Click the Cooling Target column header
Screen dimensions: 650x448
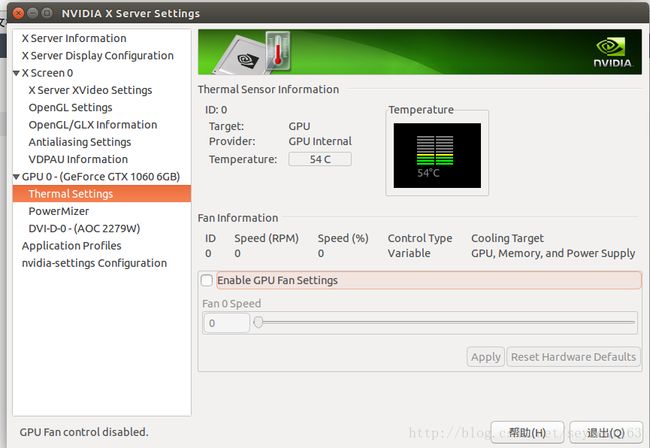click(x=507, y=238)
